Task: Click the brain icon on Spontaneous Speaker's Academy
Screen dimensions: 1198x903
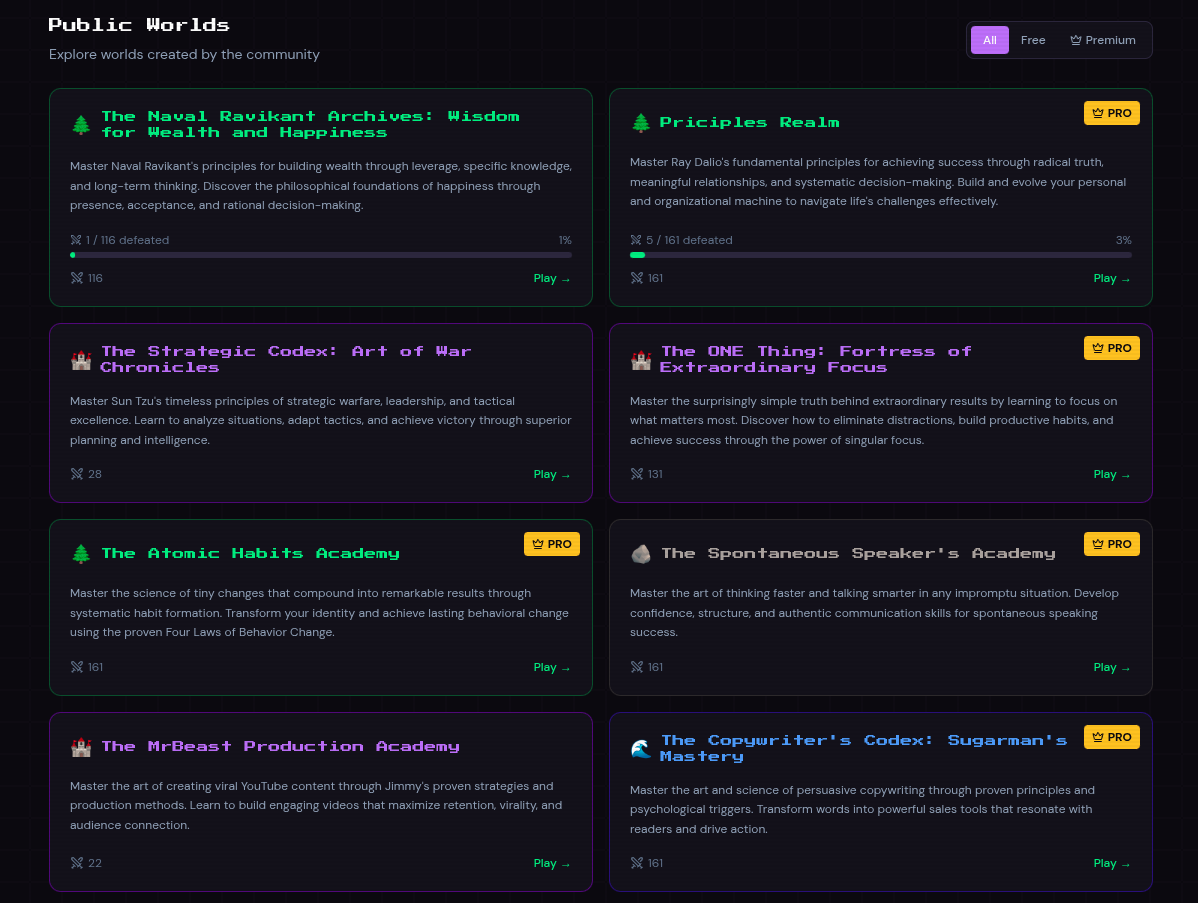Action: pos(641,553)
